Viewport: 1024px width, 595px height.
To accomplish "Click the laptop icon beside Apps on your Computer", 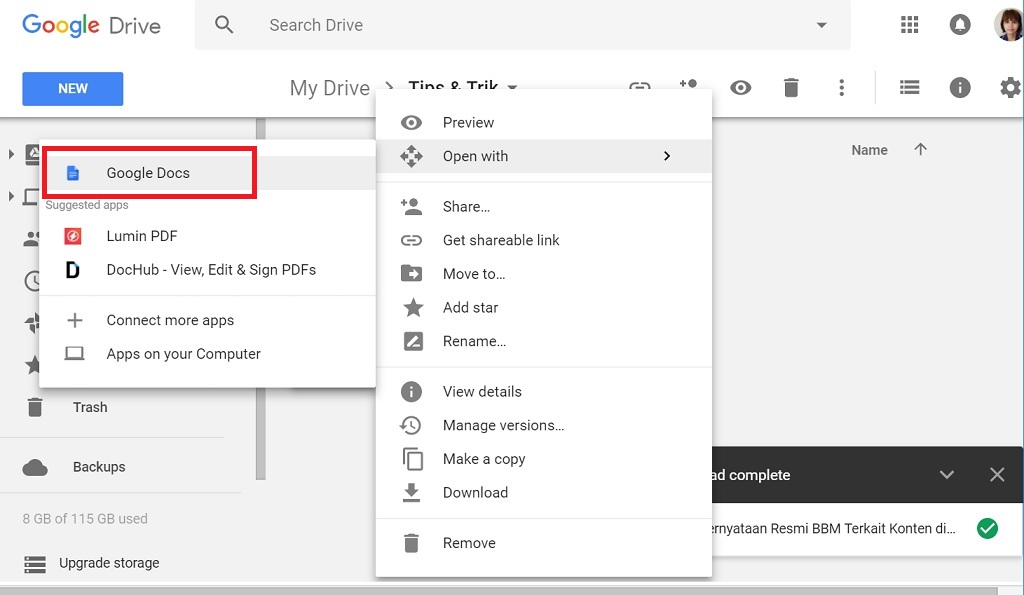I will coord(74,353).
